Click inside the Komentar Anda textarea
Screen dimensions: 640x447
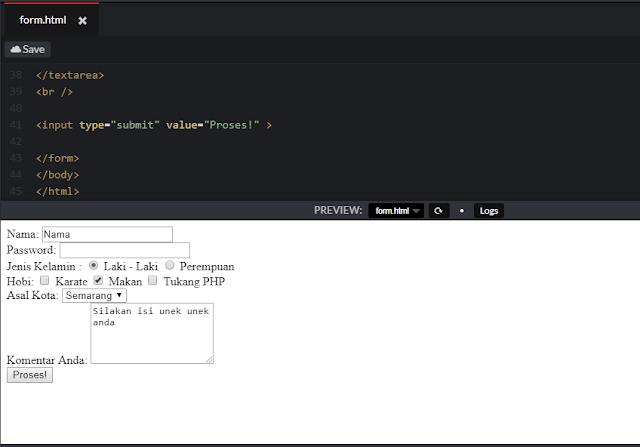[x=152, y=333]
